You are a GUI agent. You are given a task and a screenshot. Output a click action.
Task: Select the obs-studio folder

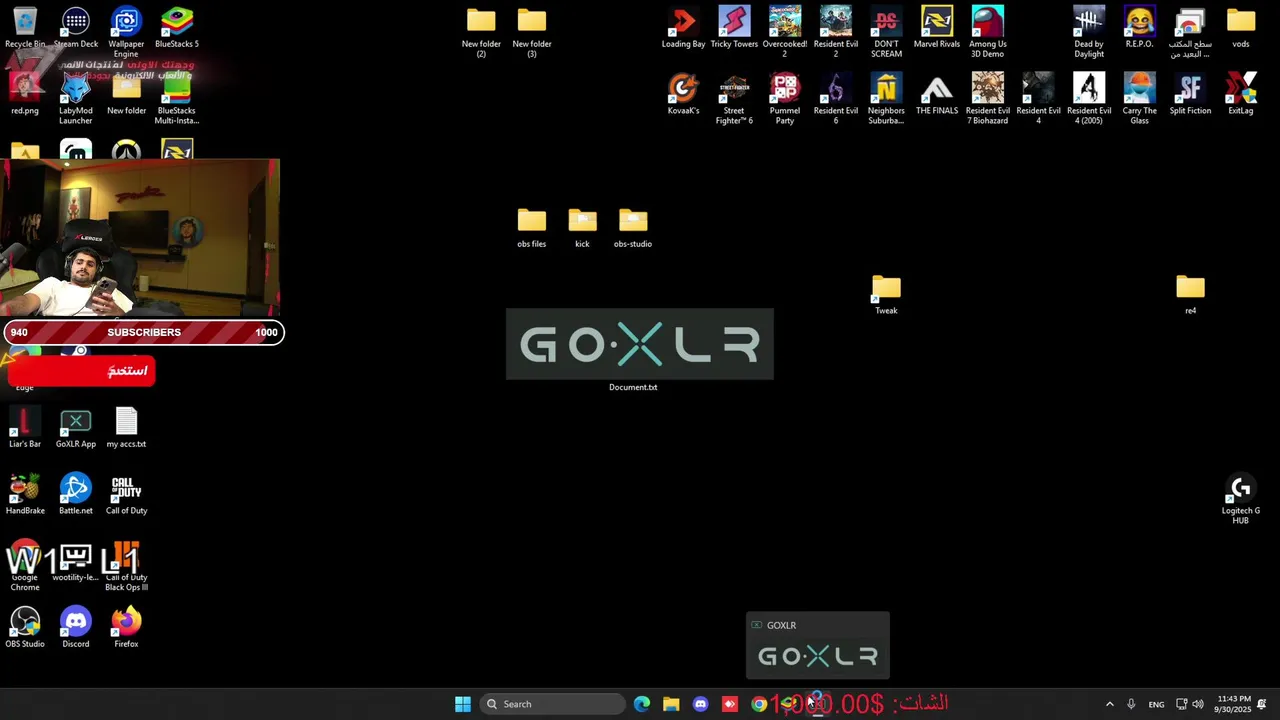(633, 228)
